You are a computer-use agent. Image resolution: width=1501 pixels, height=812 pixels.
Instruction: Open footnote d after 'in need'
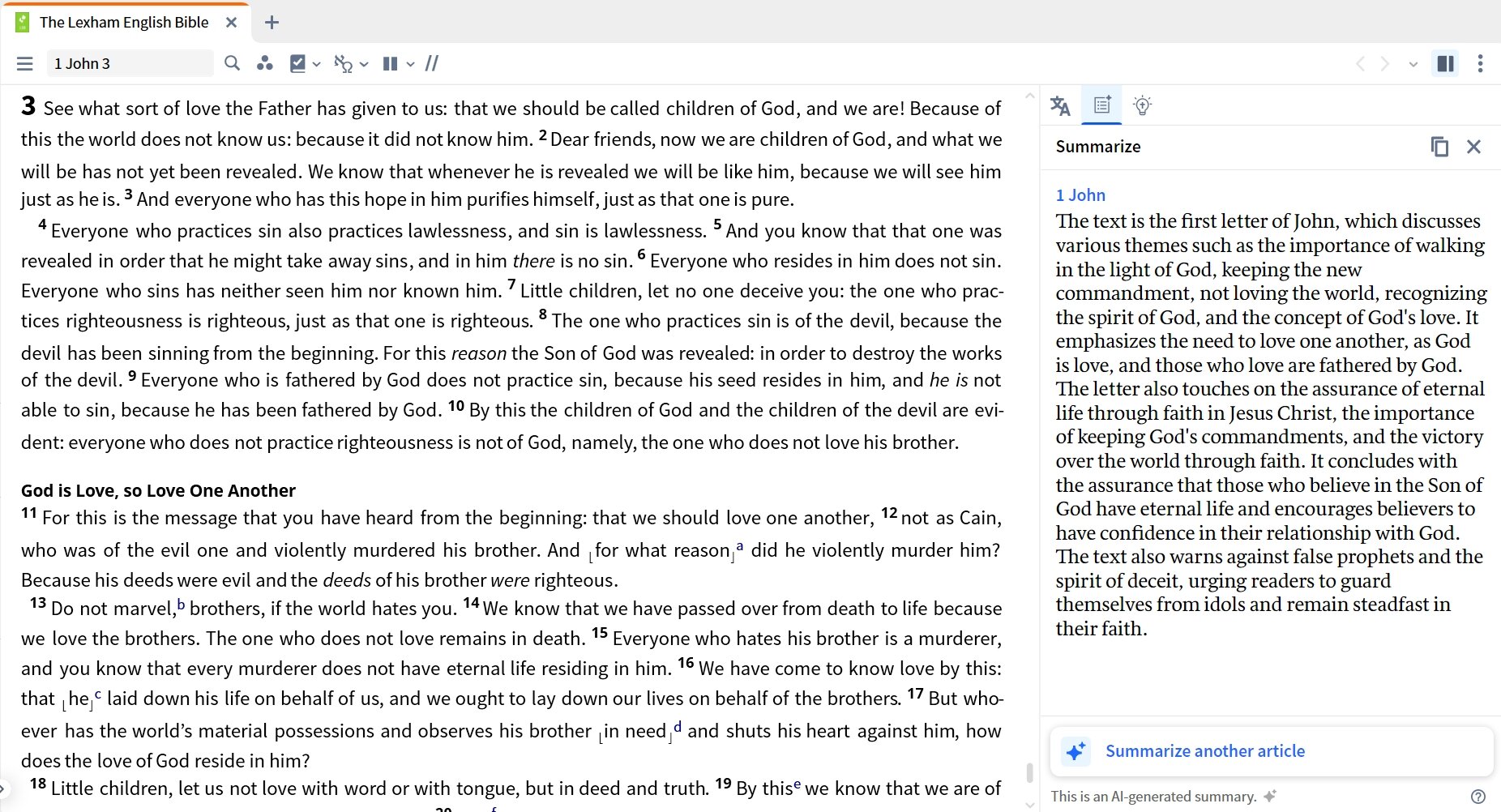click(678, 727)
